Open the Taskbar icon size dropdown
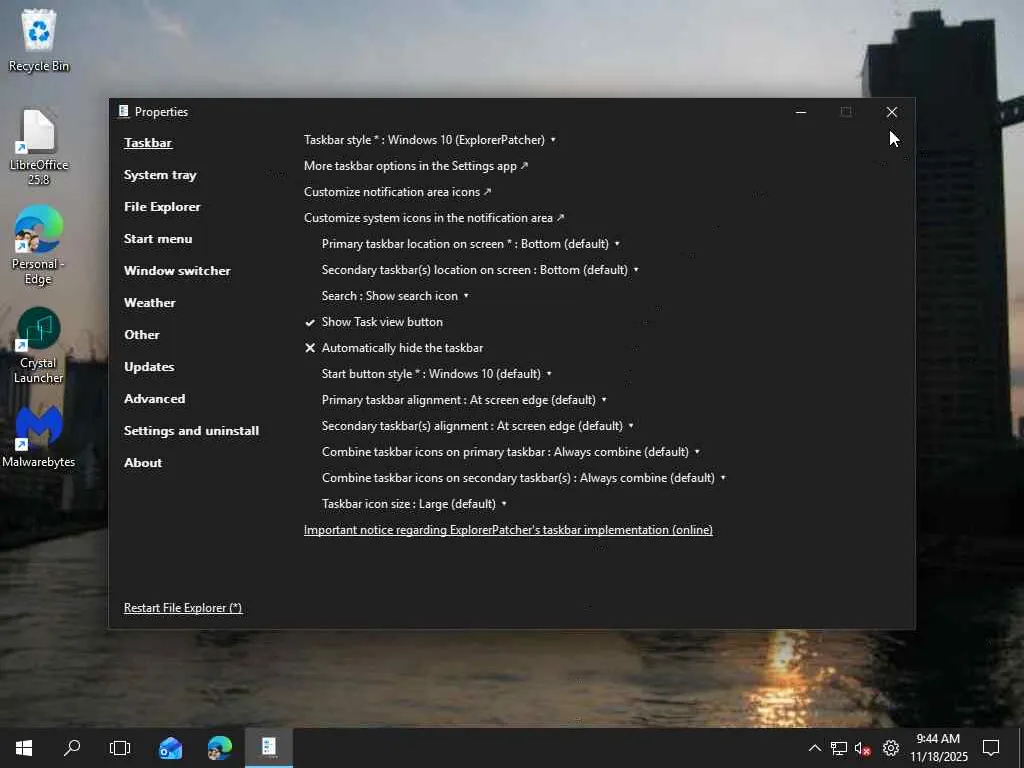Viewport: 1024px width, 768px height. pos(414,504)
